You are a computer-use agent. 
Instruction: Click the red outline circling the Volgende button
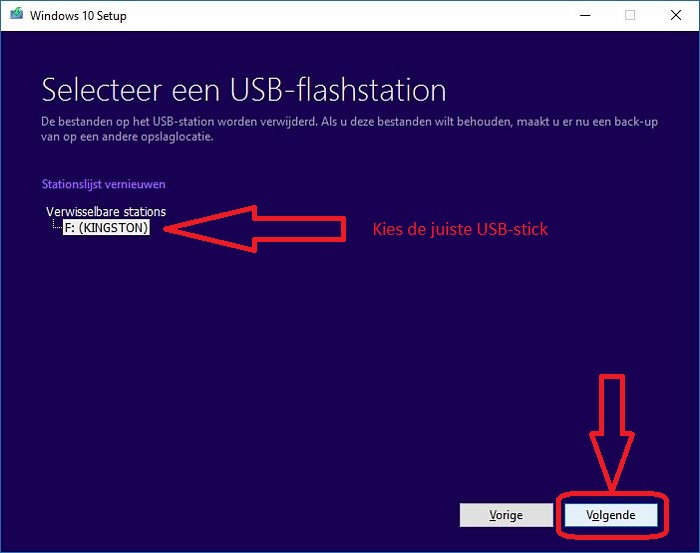click(612, 515)
